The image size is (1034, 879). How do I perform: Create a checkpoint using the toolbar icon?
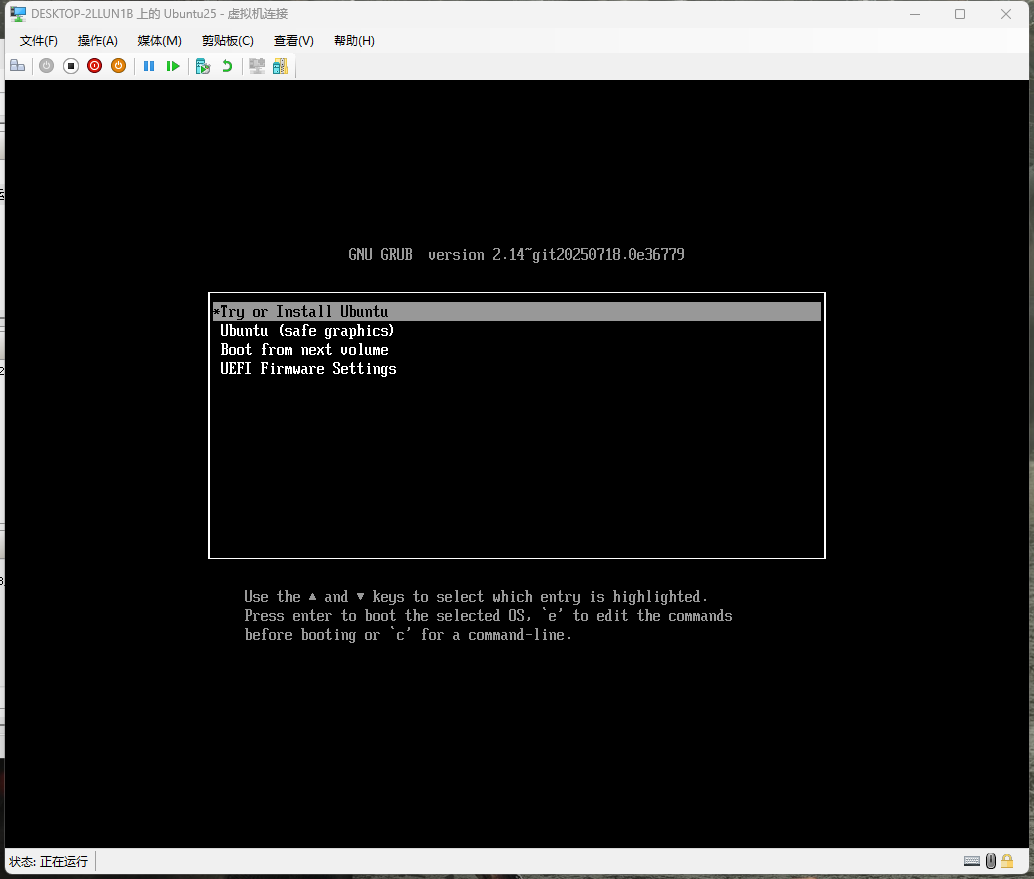tap(203, 66)
